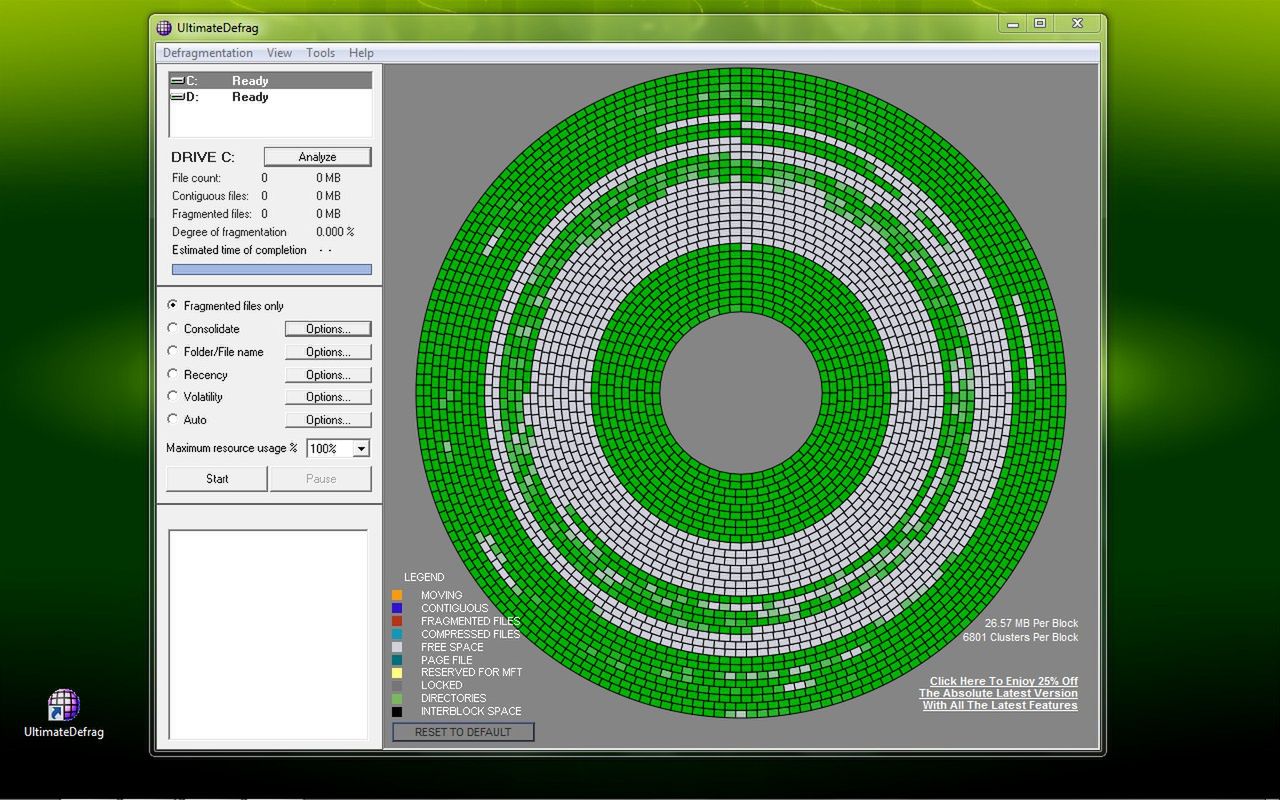Click the COMPRESSED FILES legend swatch
The height and width of the screenshot is (800, 1280).
click(x=397, y=634)
